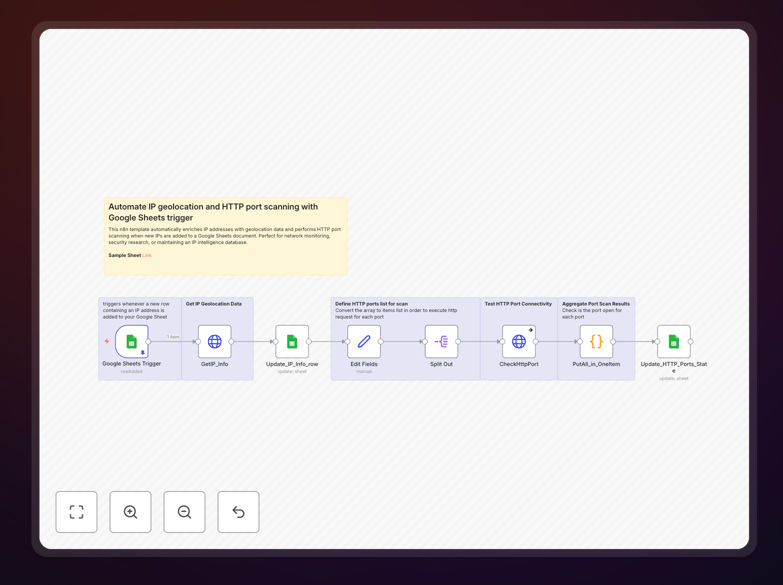Click the fit-to-view canvas button

pos(76,512)
